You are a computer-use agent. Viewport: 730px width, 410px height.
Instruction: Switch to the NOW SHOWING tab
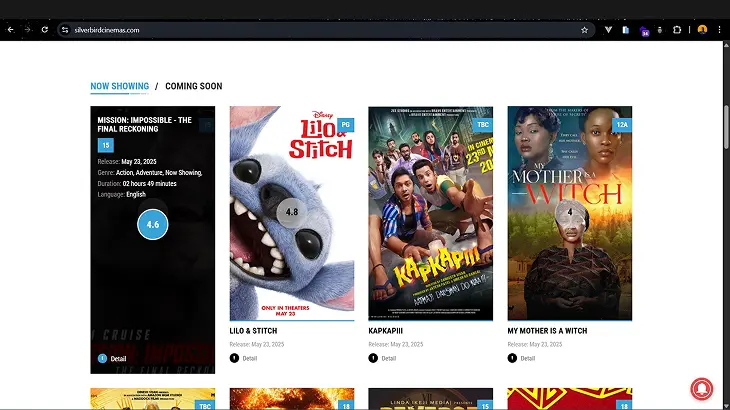[x=120, y=86]
